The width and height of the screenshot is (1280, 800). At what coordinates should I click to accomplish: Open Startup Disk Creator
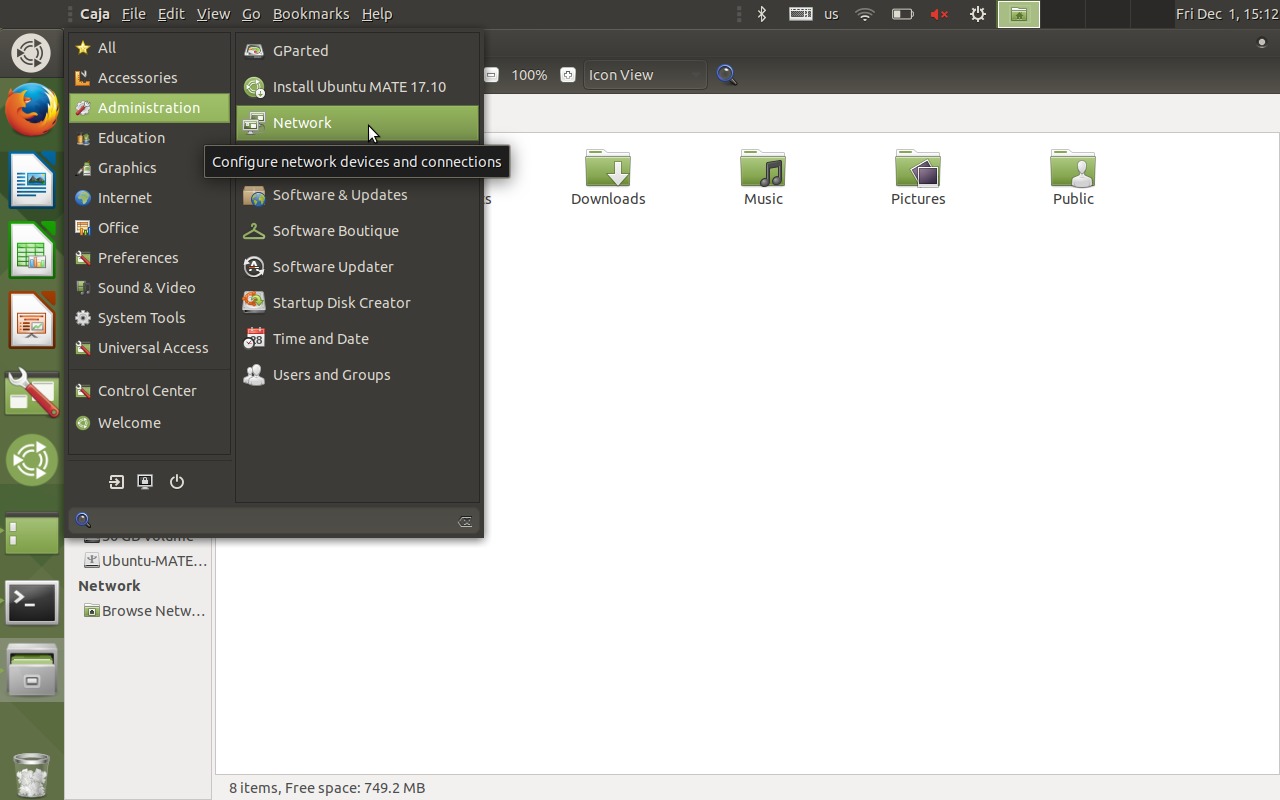click(357, 303)
